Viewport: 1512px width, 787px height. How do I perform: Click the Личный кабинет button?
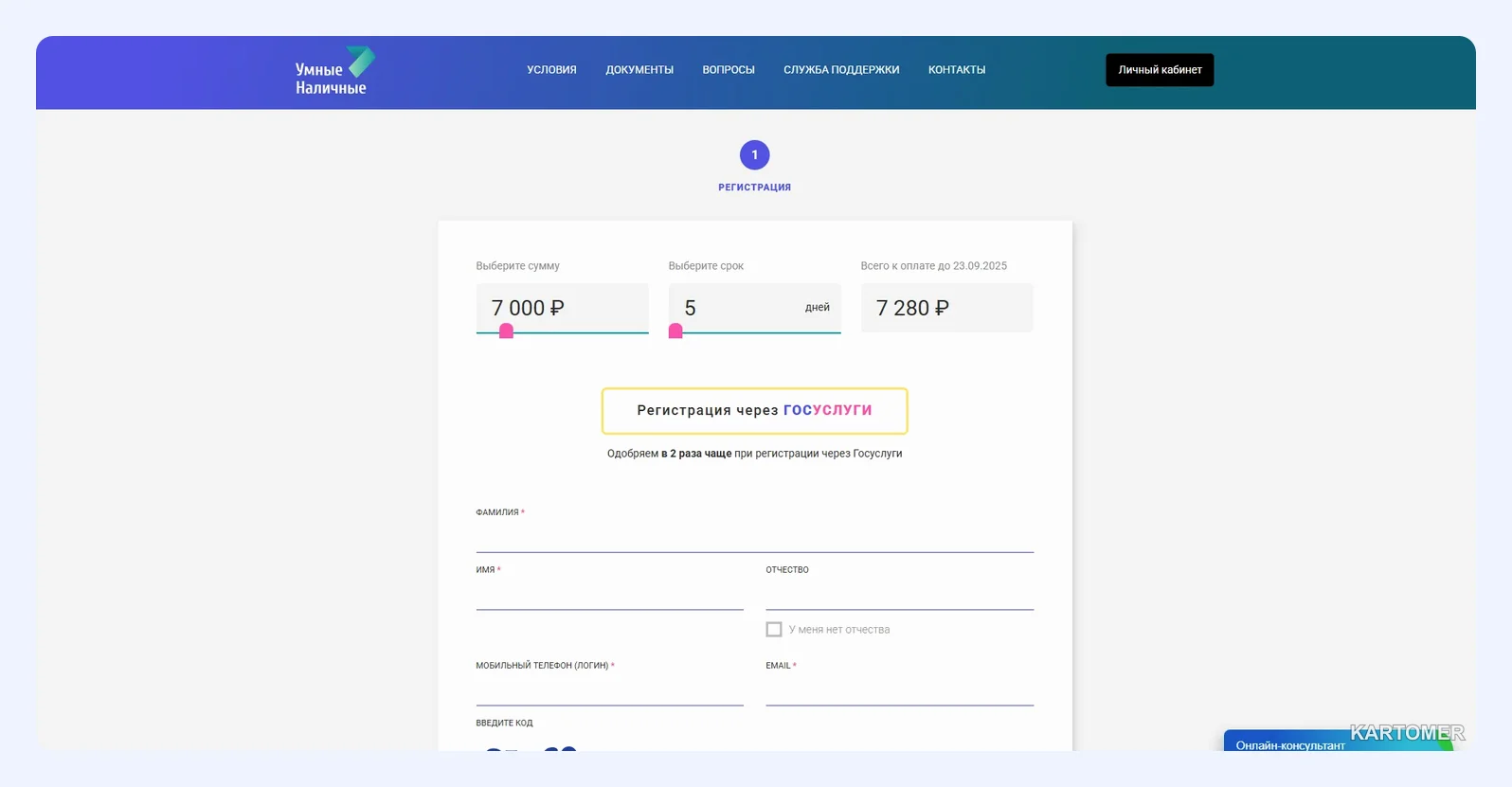[1160, 70]
